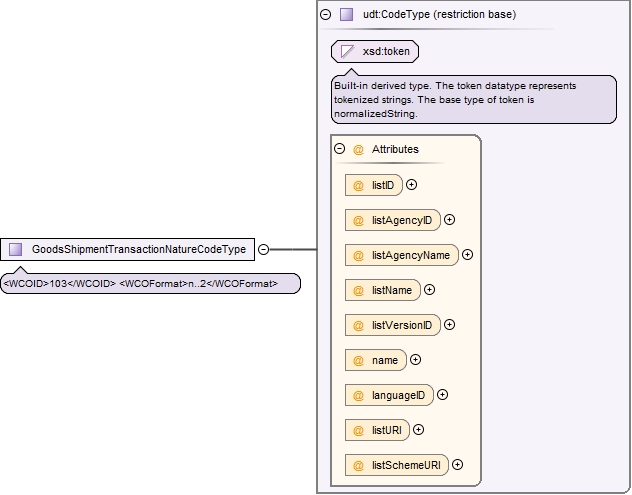Click the @ icon of listURI

358,431
